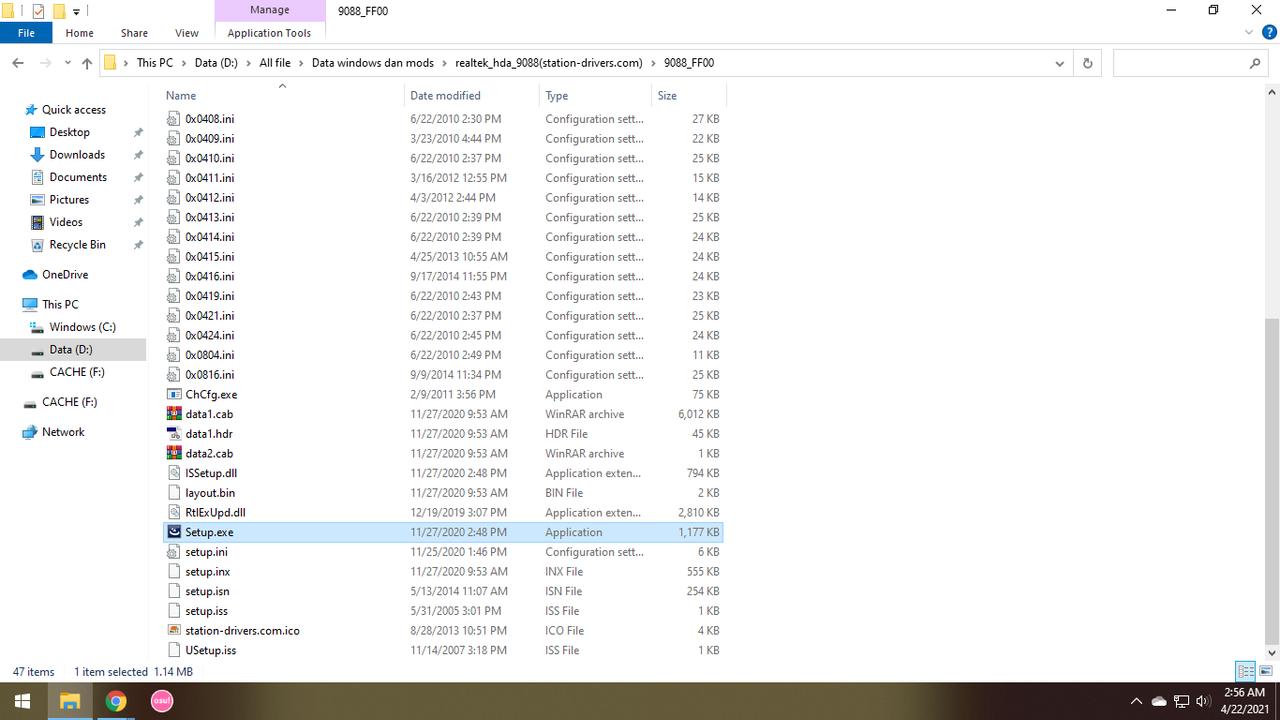Click the Back navigation arrow
This screenshot has height=720, width=1280.
(x=18, y=63)
